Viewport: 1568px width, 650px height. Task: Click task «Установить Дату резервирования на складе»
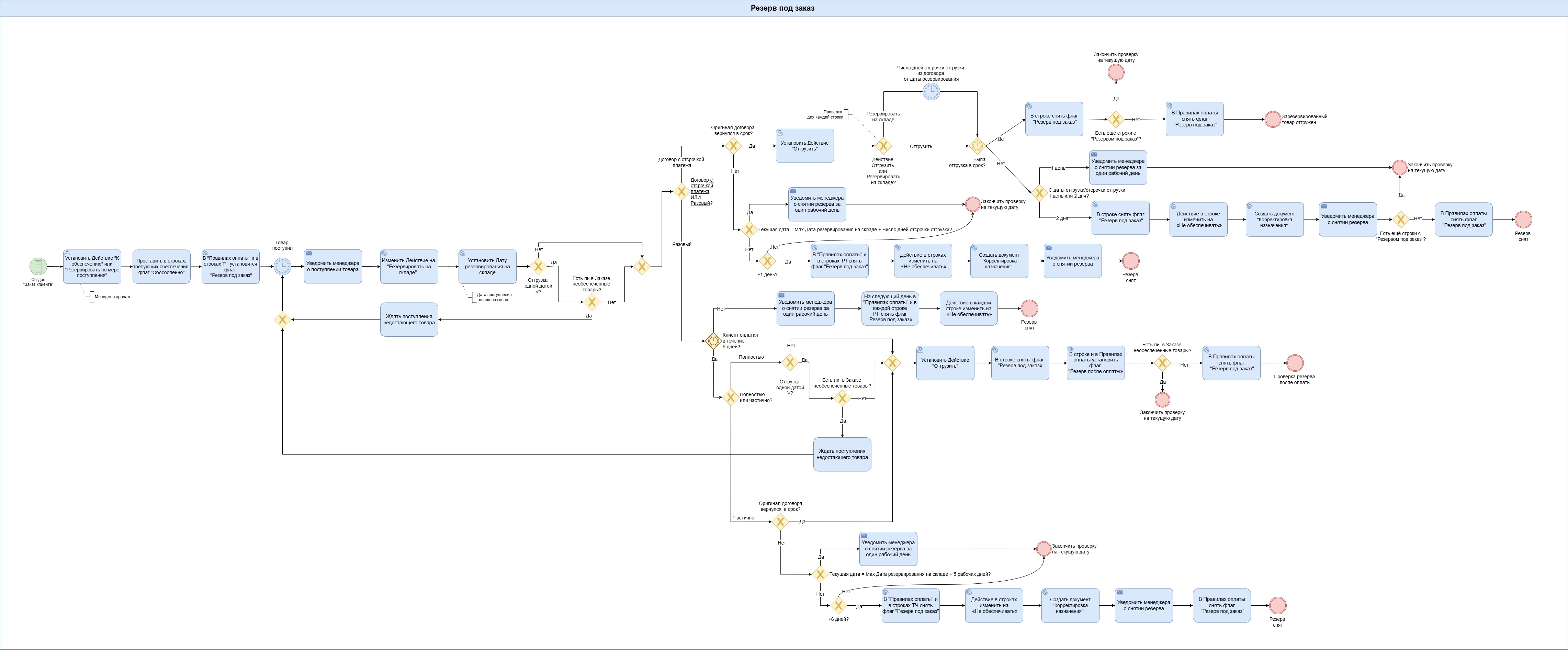(x=487, y=267)
